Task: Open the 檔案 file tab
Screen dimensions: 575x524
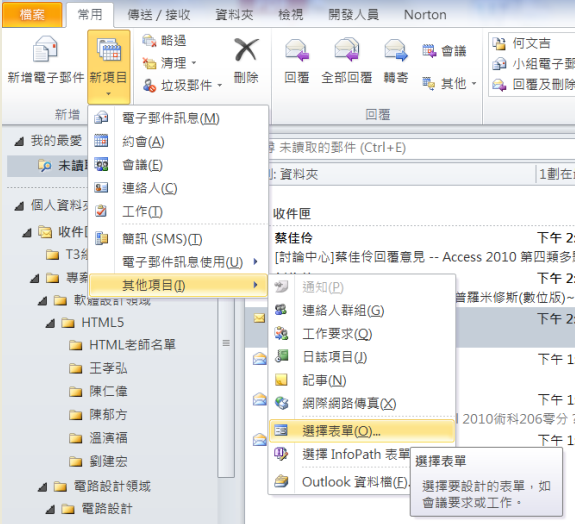Action: pos(32,15)
